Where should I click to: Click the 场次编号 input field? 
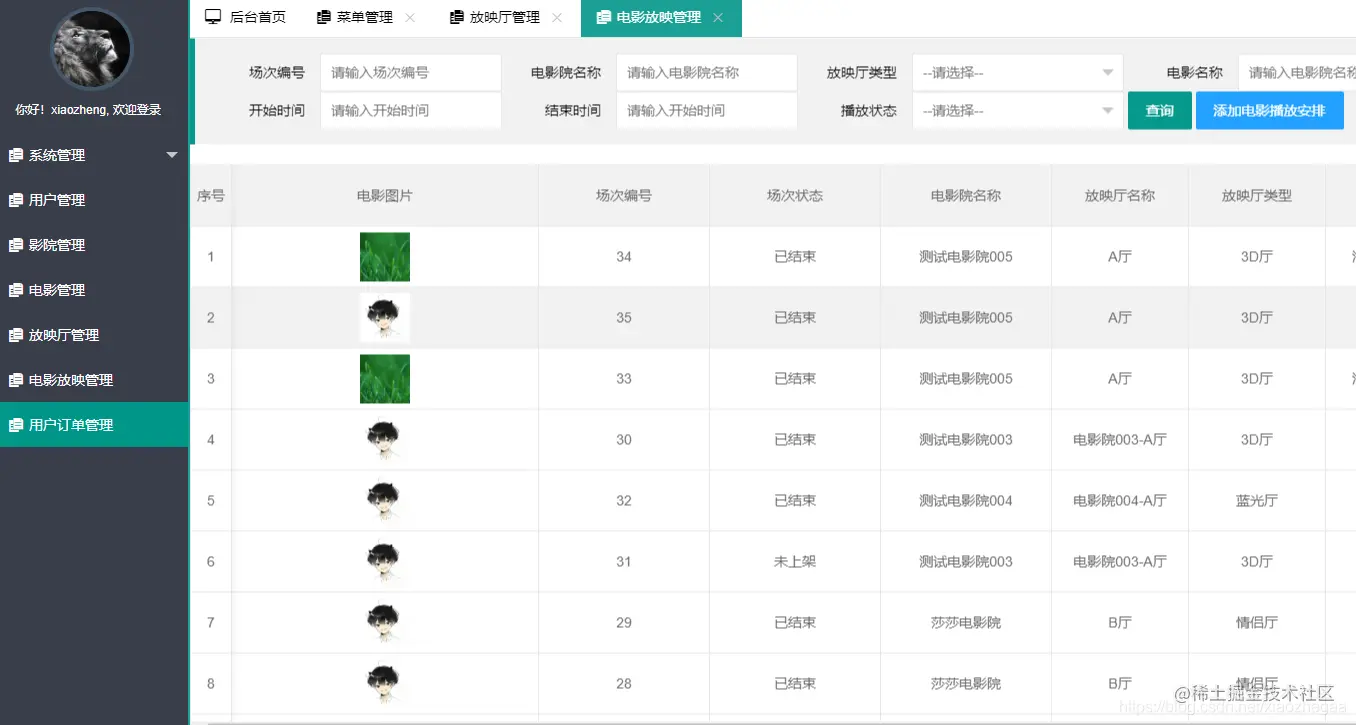[x=410, y=72]
